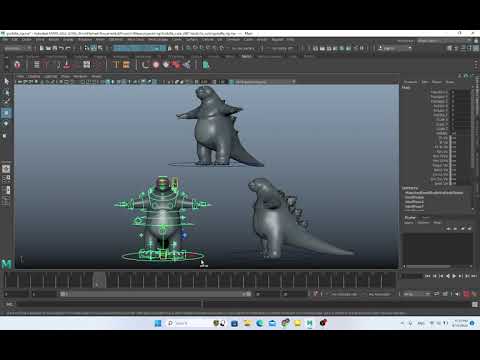
Task: Open the Script Editor icon at command line end
Action: click(475, 304)
